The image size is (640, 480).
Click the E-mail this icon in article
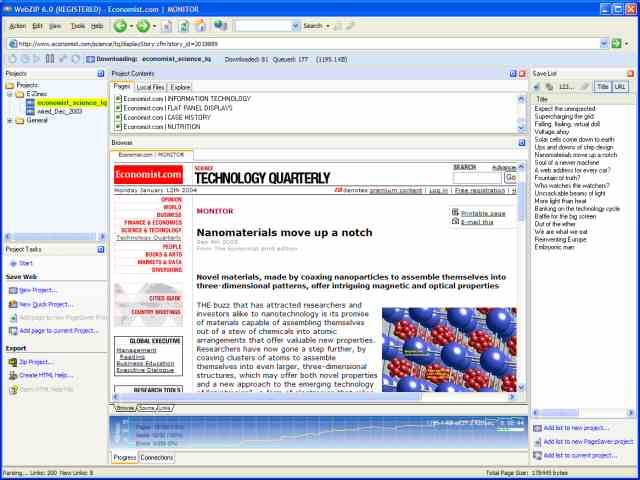pos(456,221)
